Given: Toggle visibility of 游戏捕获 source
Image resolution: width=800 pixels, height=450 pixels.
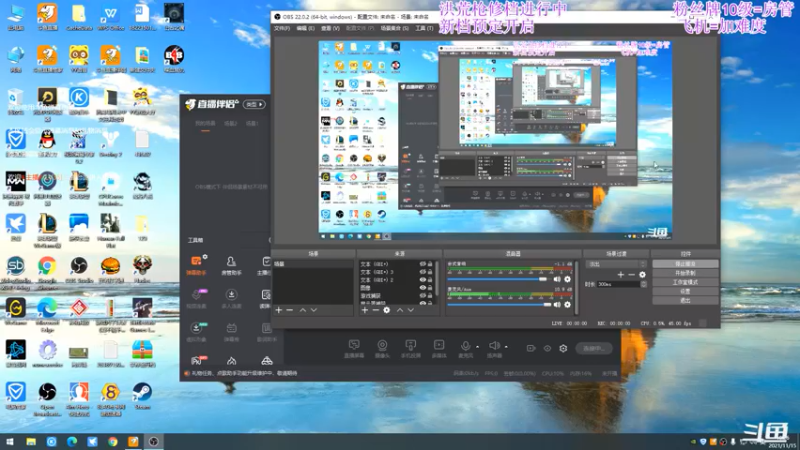Looking at the screenshot, I should coord(422,295).
